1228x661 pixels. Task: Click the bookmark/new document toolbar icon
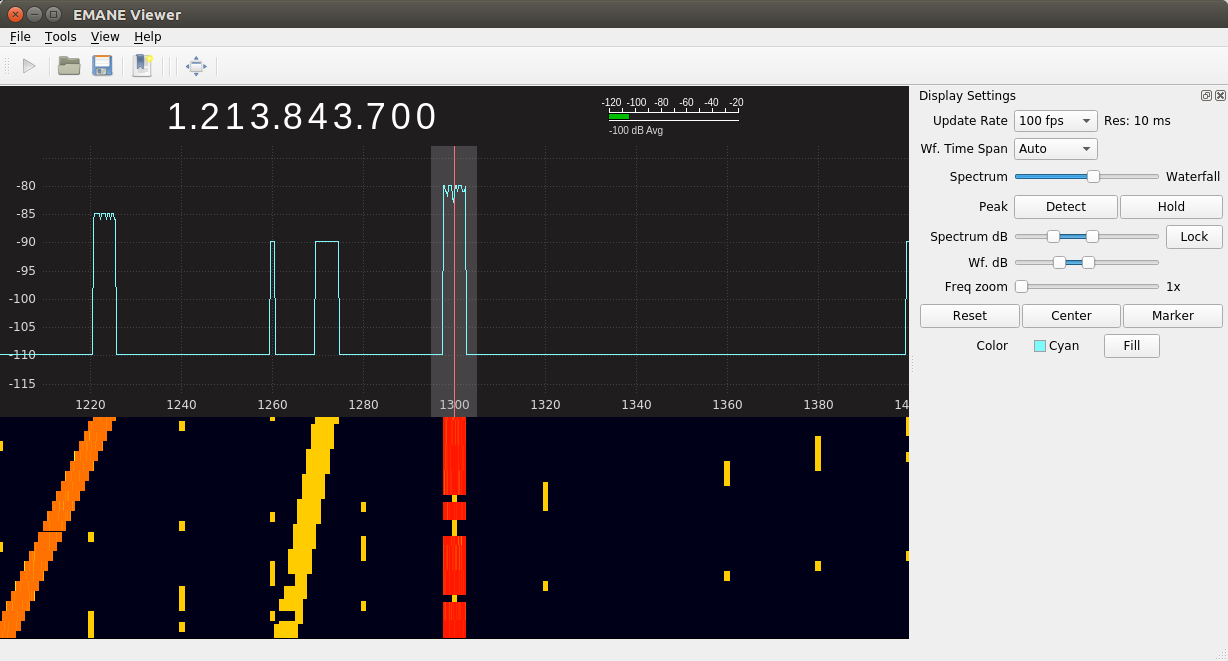point(142,66)
